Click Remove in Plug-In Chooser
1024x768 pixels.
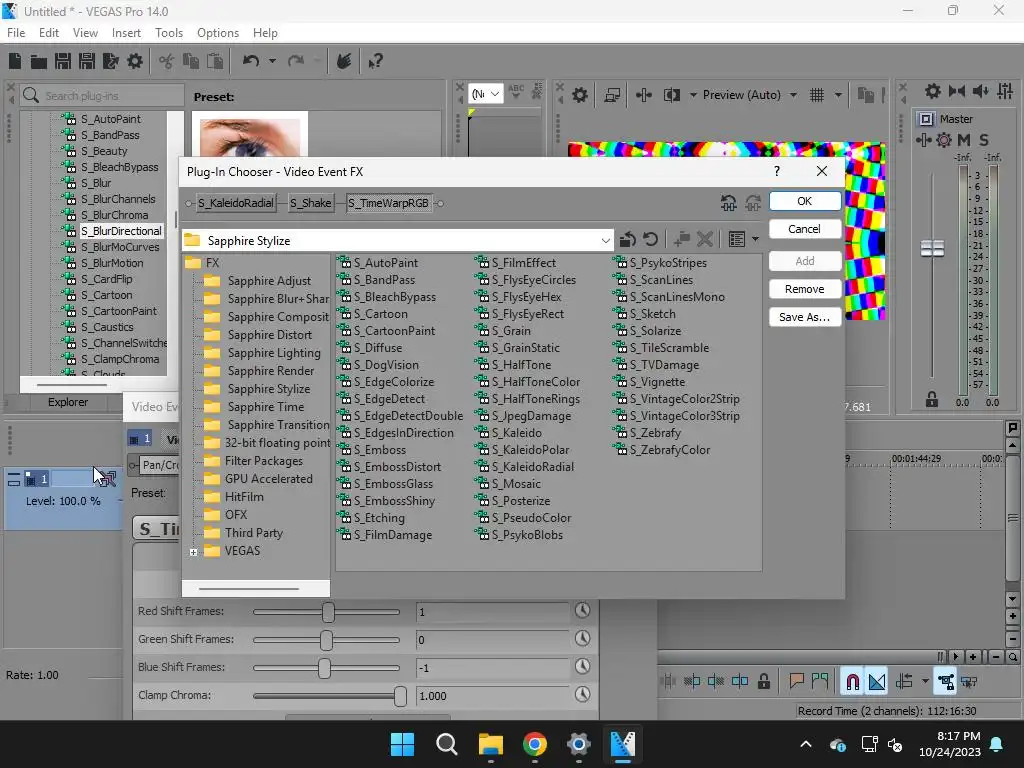coord(805,289)
